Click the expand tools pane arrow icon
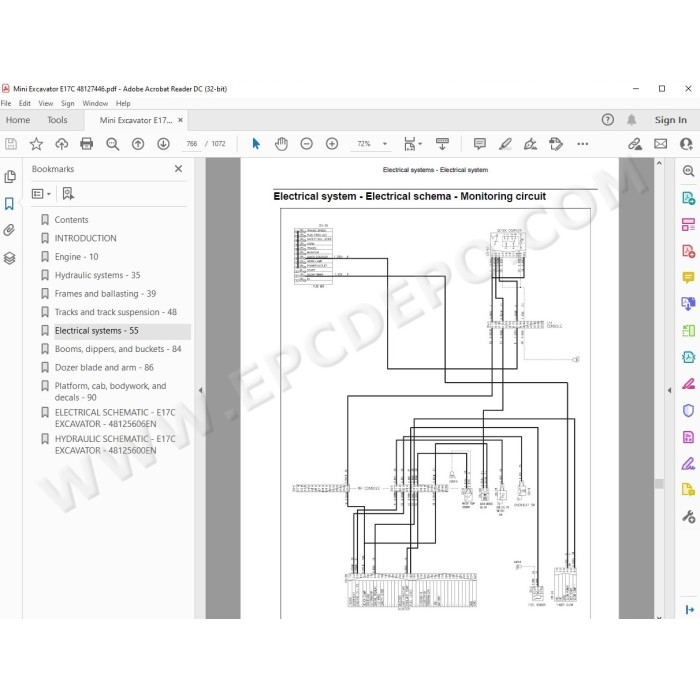Viewport: 700px width, 700px height. [689, 609]
